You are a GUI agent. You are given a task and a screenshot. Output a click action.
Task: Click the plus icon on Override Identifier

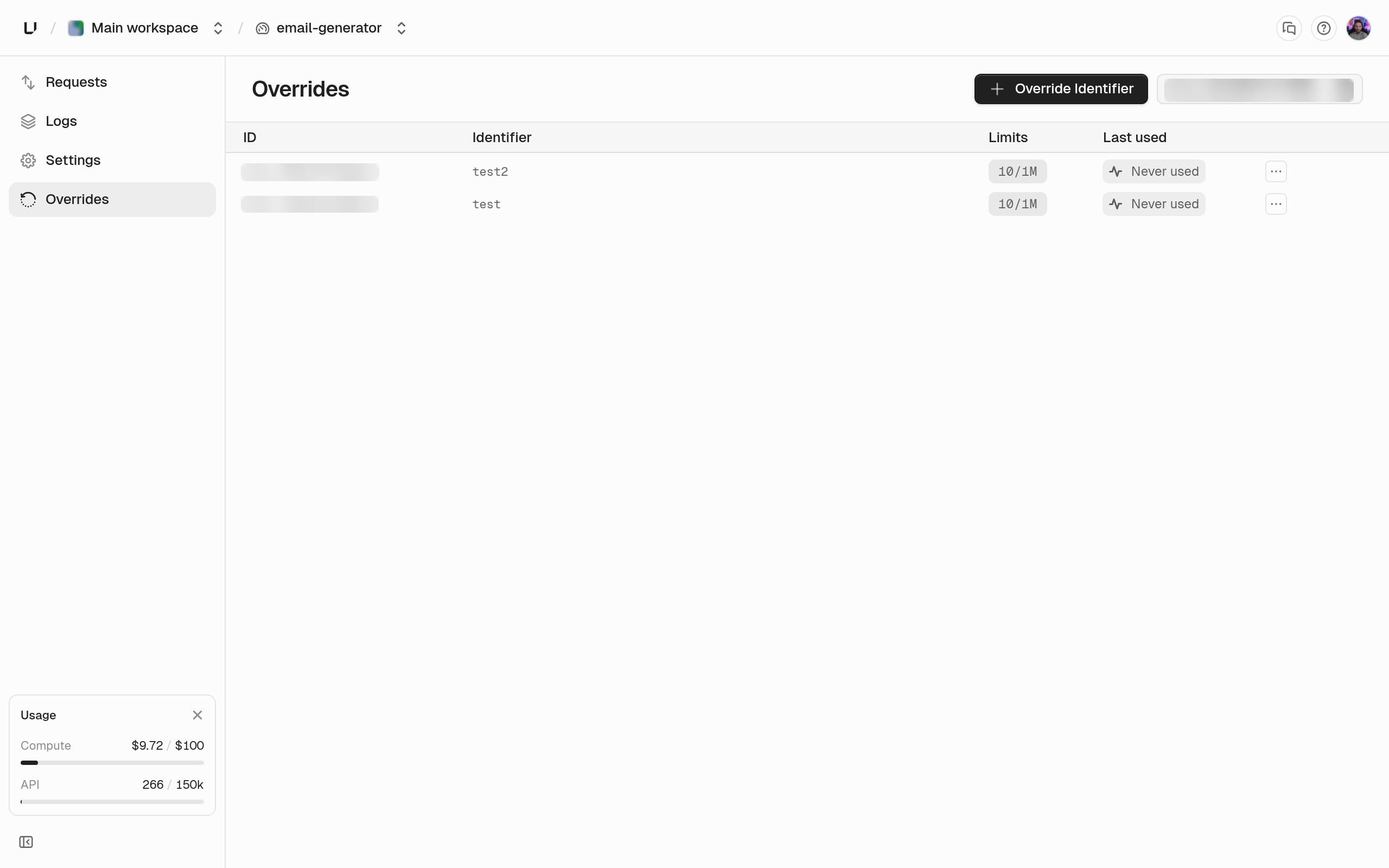click(x=997, y=89)
